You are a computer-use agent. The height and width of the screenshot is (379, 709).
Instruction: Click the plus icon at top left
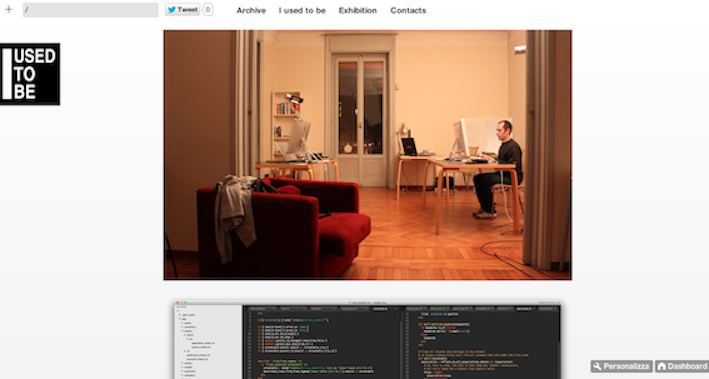pos(9,9)
